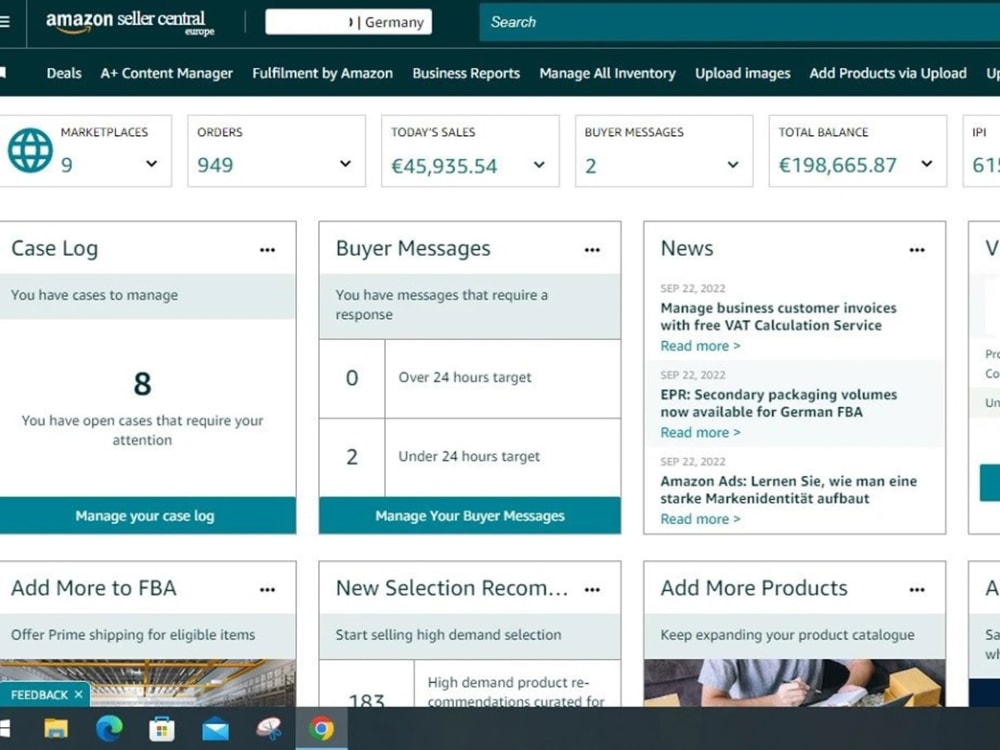The width and height of the screenshot is (1000, 750).
Task: Open Microsoft Store from taskbar
Action: 162,728
